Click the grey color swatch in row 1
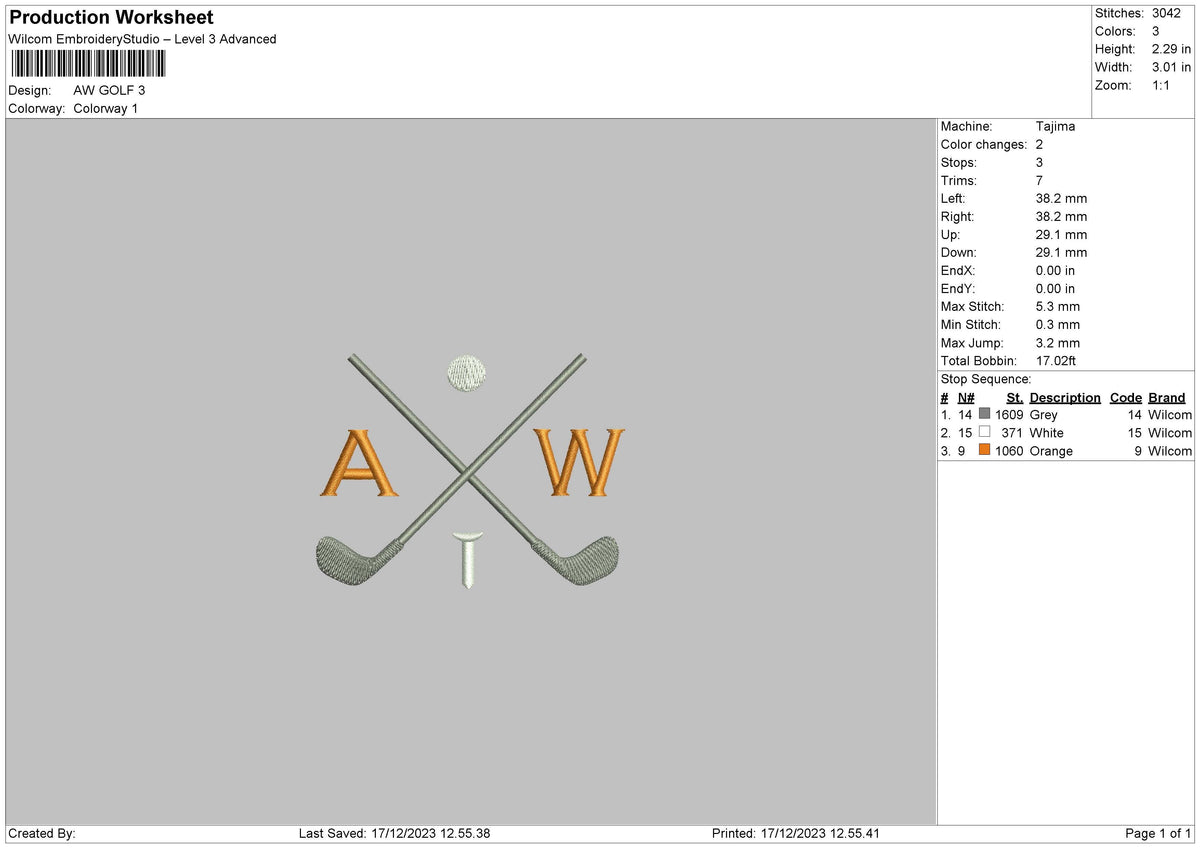Screen dimensions: 1200x848 pos(985,414)
